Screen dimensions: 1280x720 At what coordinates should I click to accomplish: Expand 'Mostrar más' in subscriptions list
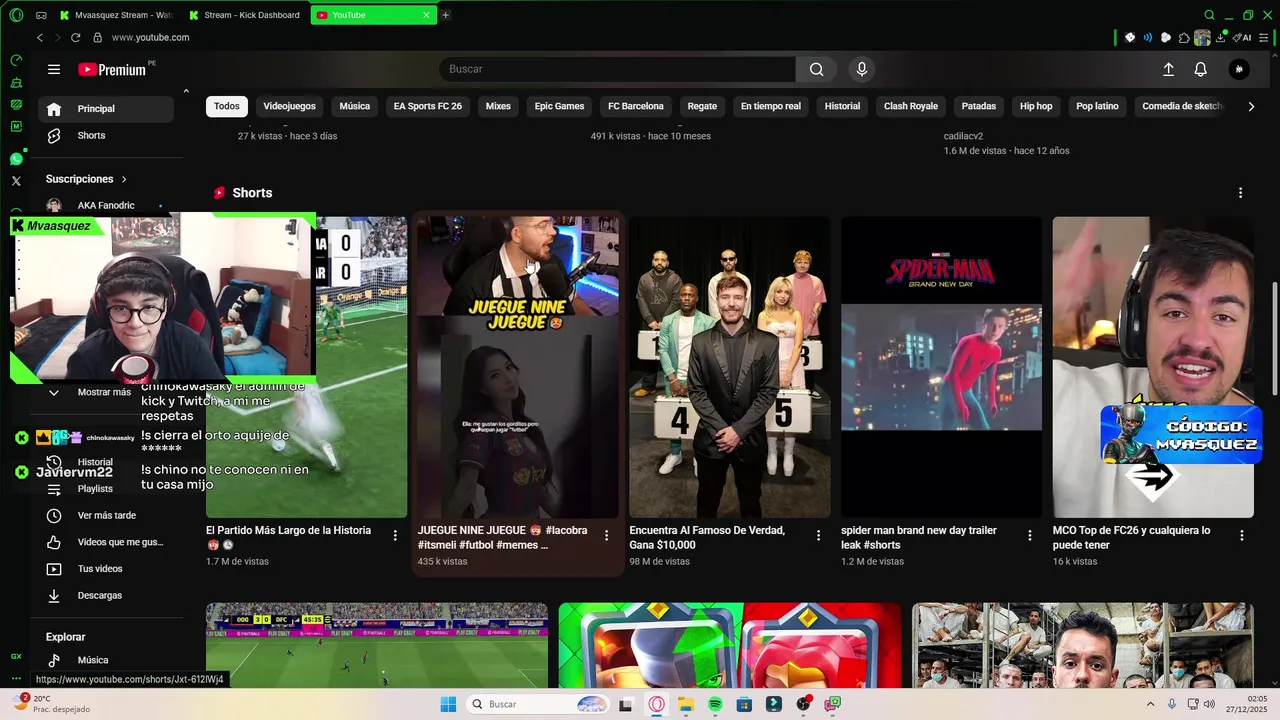click(105, 392)
